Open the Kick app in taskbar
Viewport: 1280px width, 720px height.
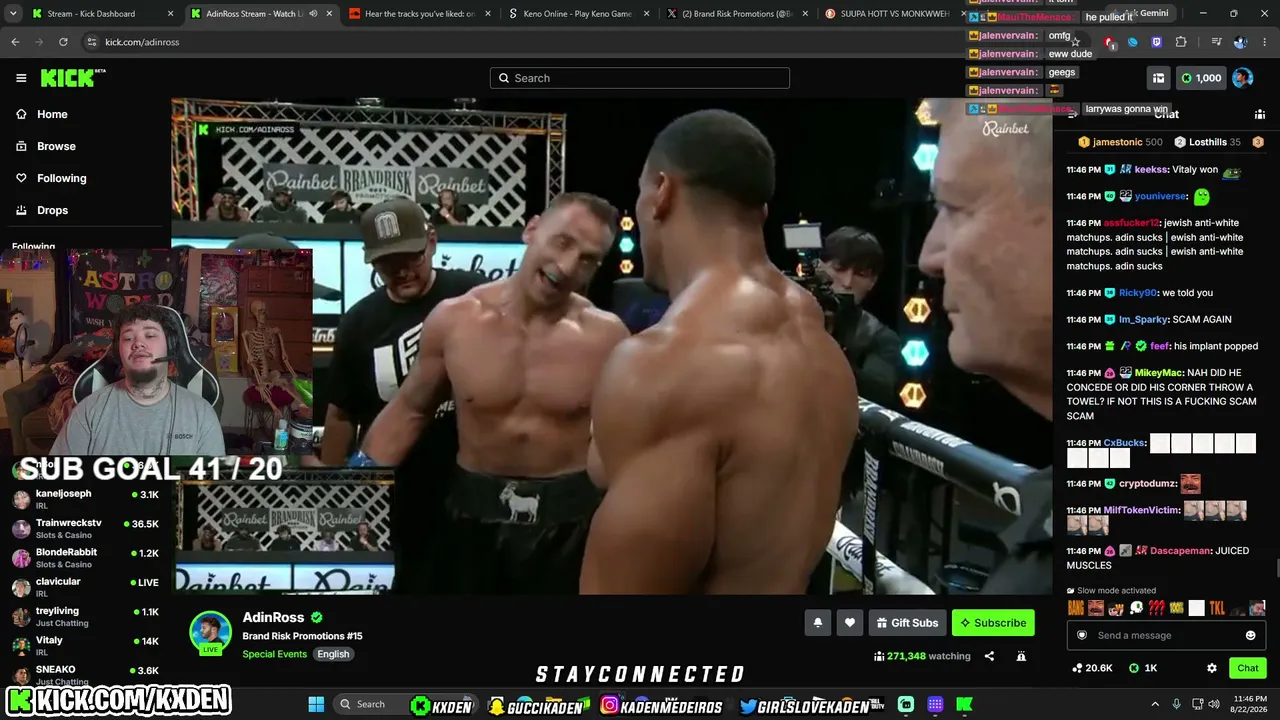pyautogui.click(x=964, y=704)
